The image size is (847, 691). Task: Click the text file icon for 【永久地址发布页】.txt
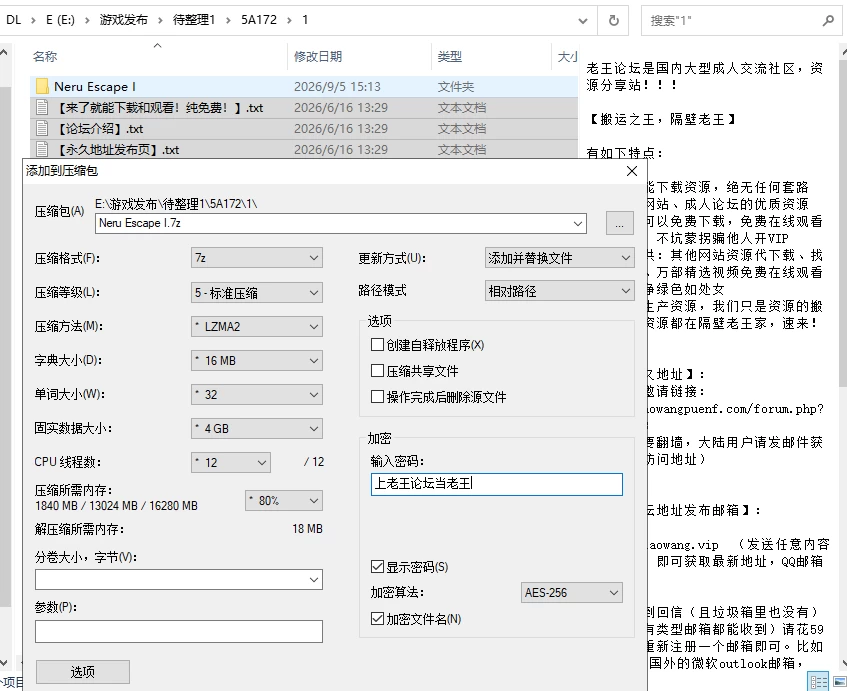click(42, 150)
